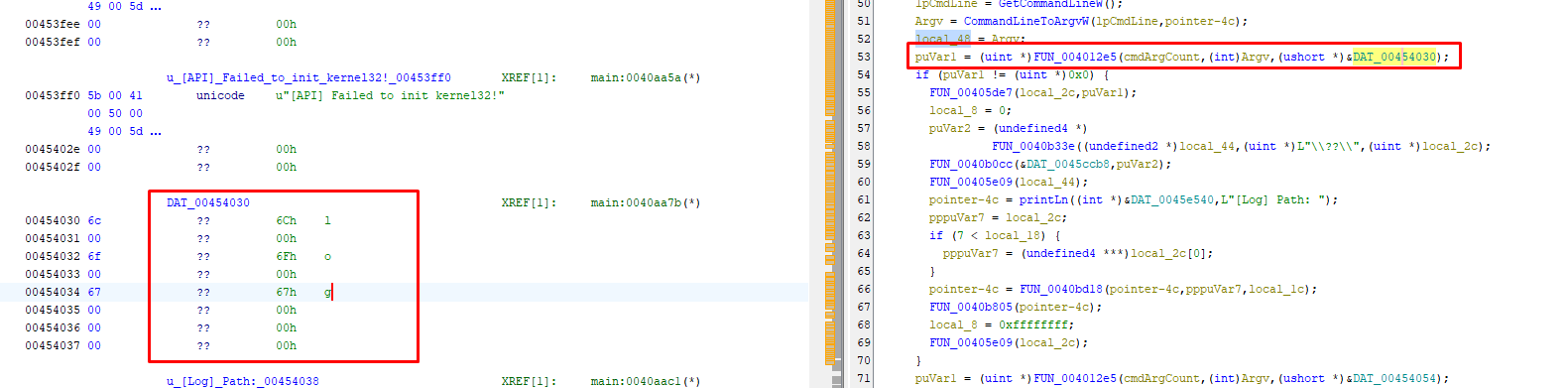
Task: Click address 00454032 in the listing
Action: coord(53,256)
